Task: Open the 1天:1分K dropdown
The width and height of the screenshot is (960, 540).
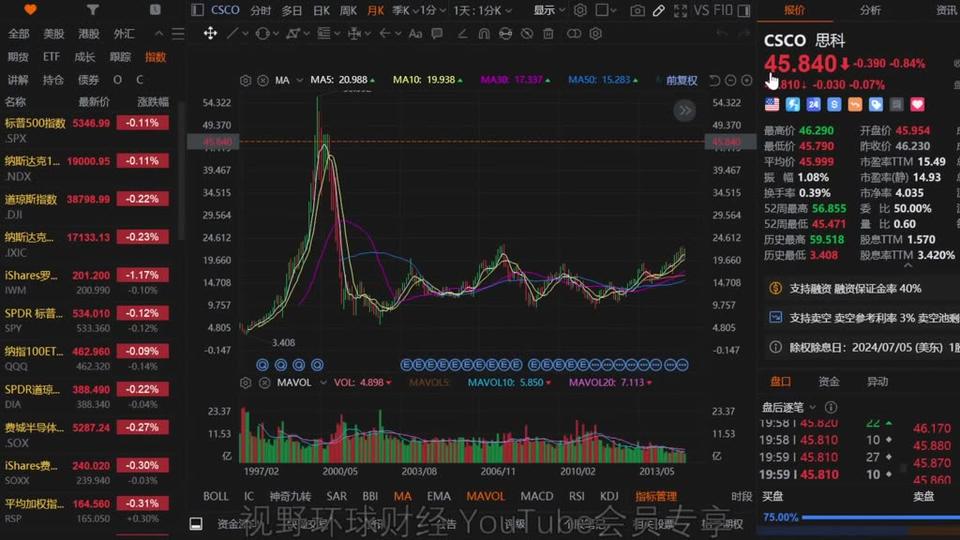Action: tap(482, 10)
